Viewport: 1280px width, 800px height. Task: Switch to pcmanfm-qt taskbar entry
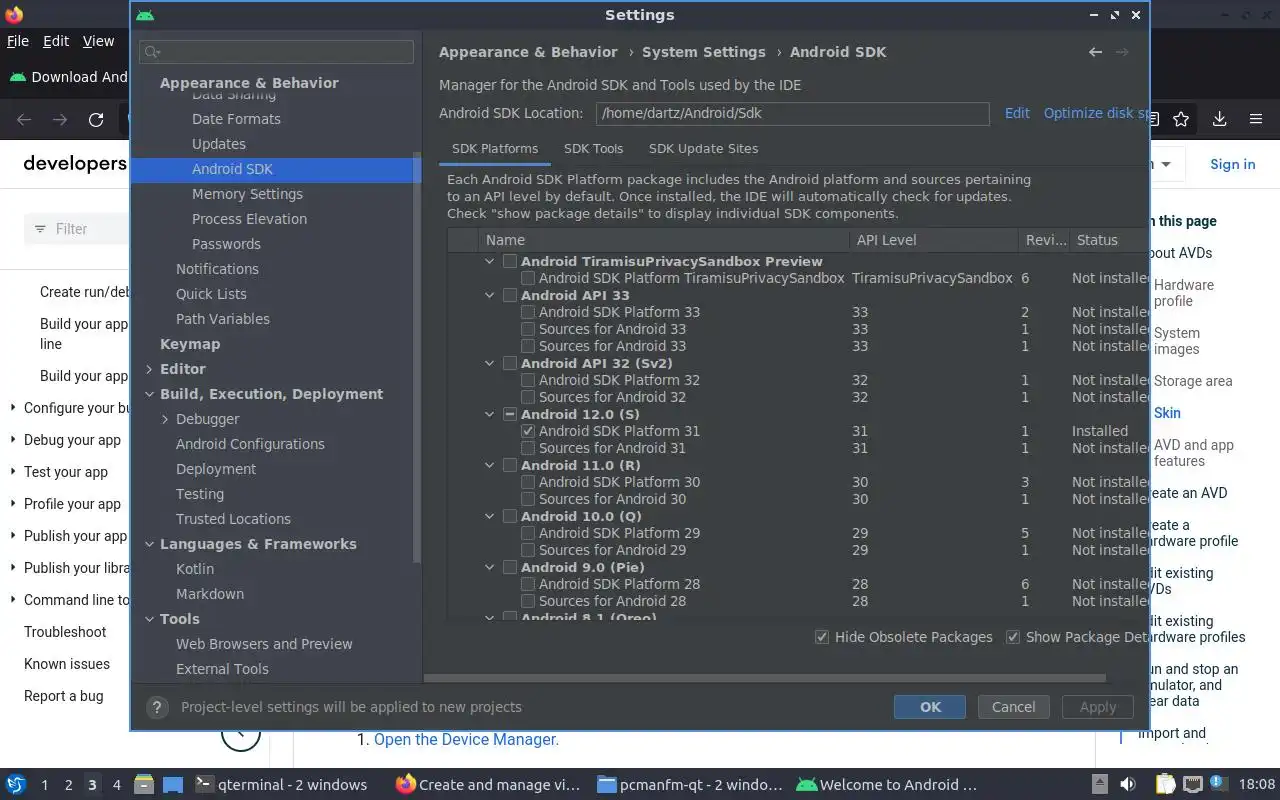688,785
